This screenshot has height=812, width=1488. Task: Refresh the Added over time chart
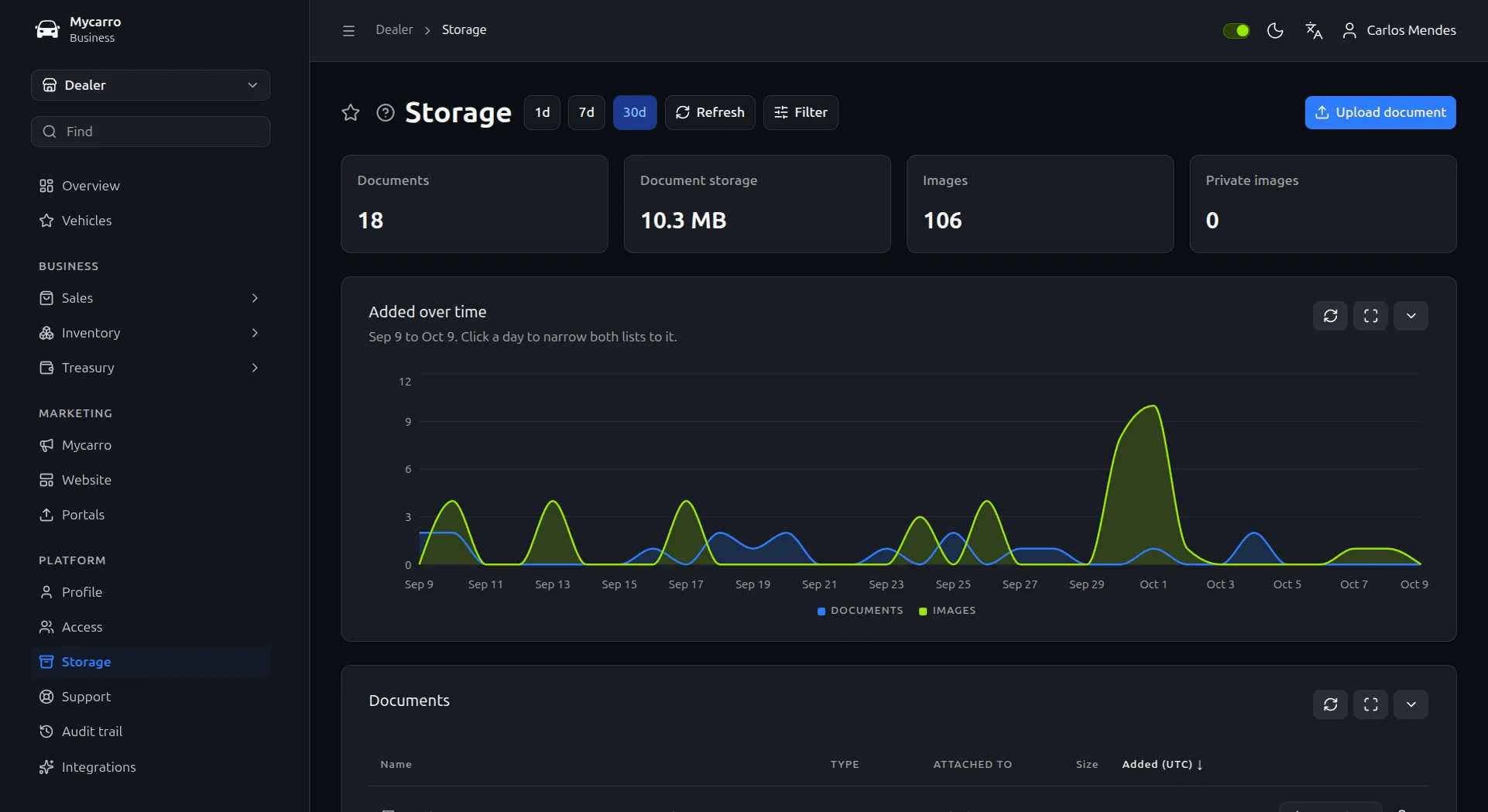click(x=1331, y=316)
